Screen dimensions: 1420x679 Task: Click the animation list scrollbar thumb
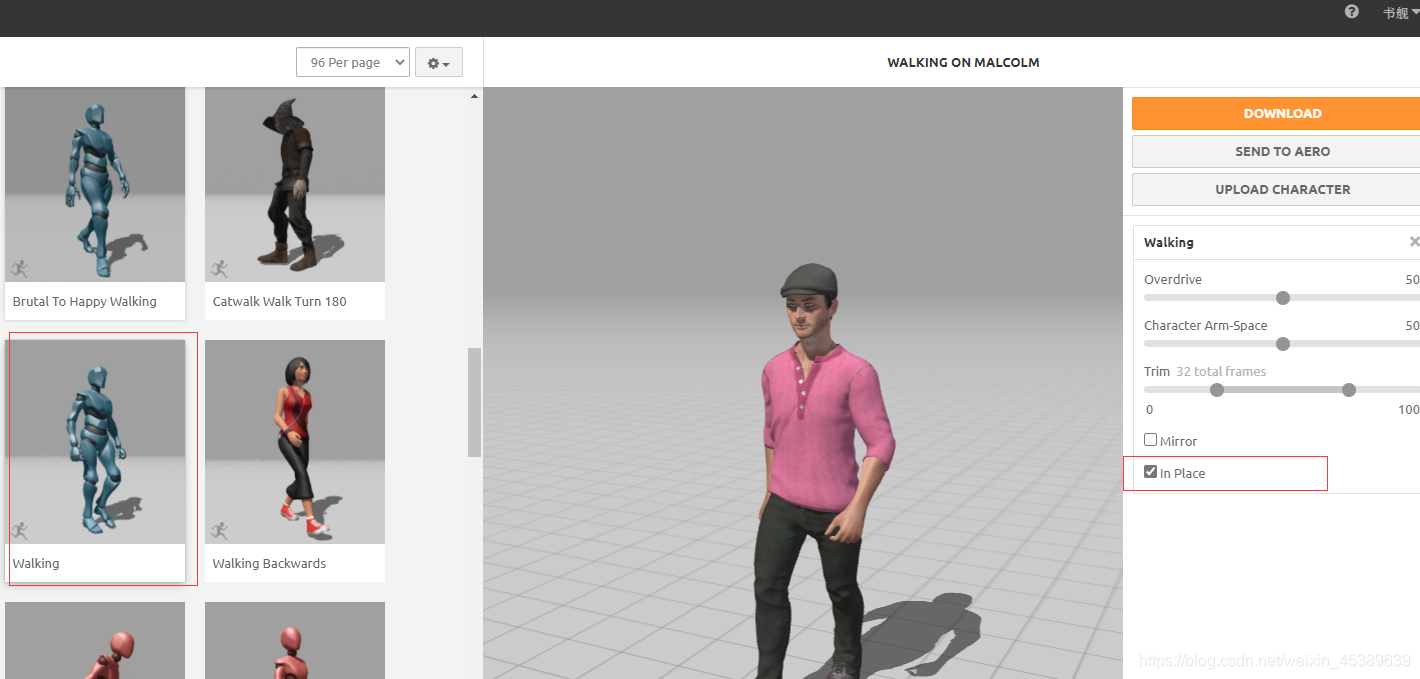pyautogui.click(x=474, y=402)
